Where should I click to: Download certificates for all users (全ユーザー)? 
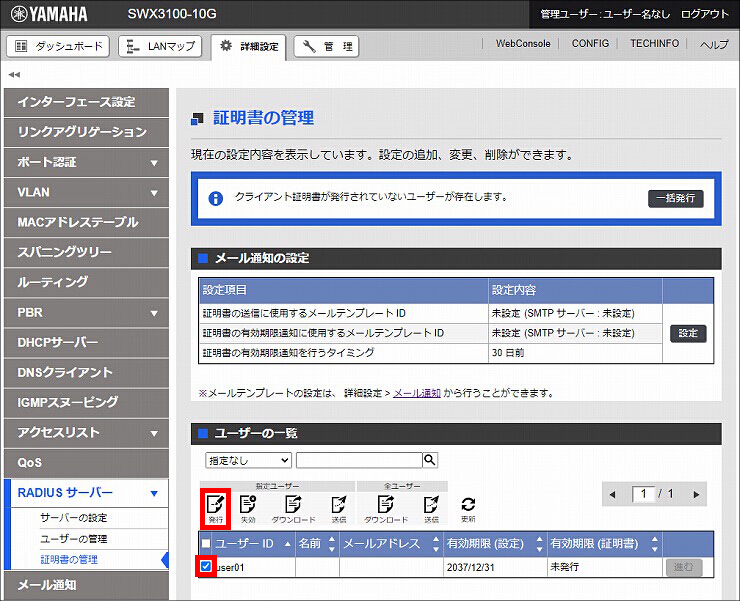click(386, 509)
